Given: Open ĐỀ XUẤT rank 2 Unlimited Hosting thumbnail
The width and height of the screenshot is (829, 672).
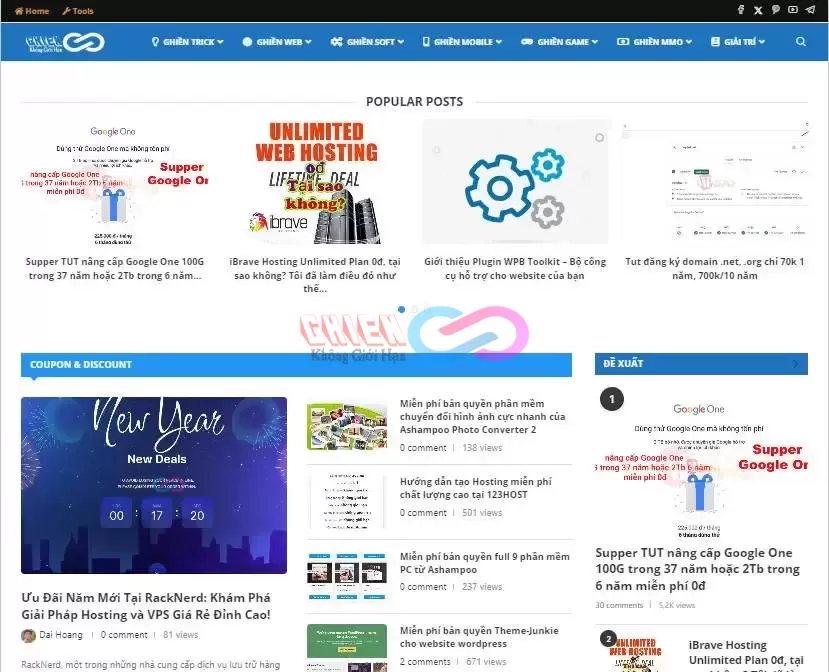Looking at the screenshot, I should tap(635, 651).
